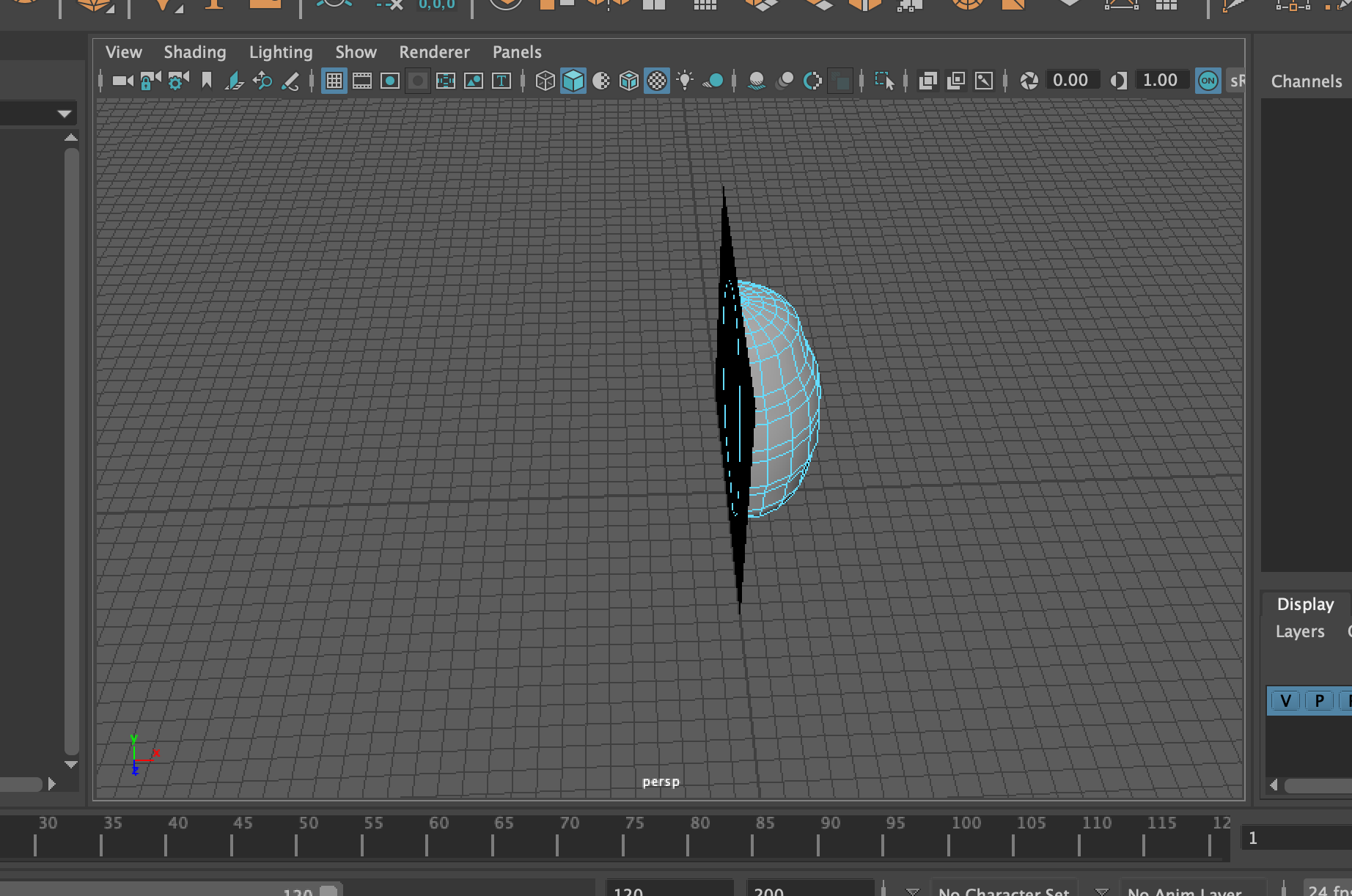Click the Select Camera icon

pyautogui.click(x=122, y=81)
